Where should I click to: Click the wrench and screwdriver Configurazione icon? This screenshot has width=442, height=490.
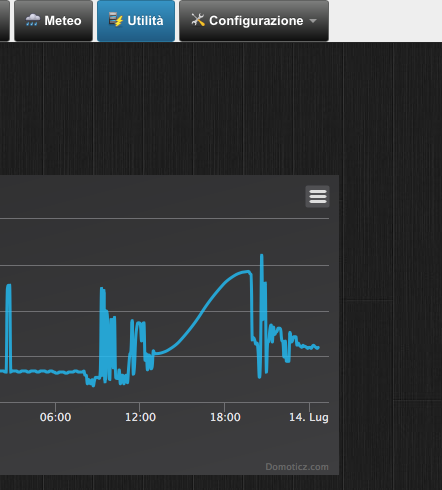198,20
